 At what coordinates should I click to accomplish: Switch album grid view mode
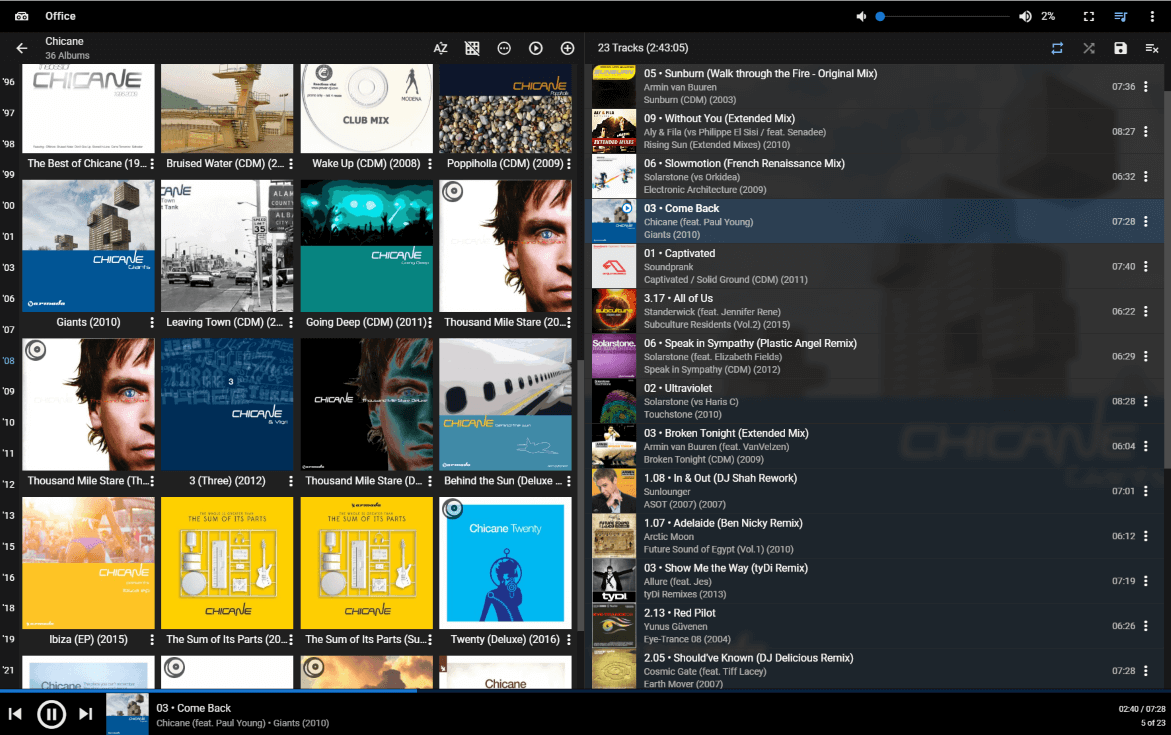472,49
